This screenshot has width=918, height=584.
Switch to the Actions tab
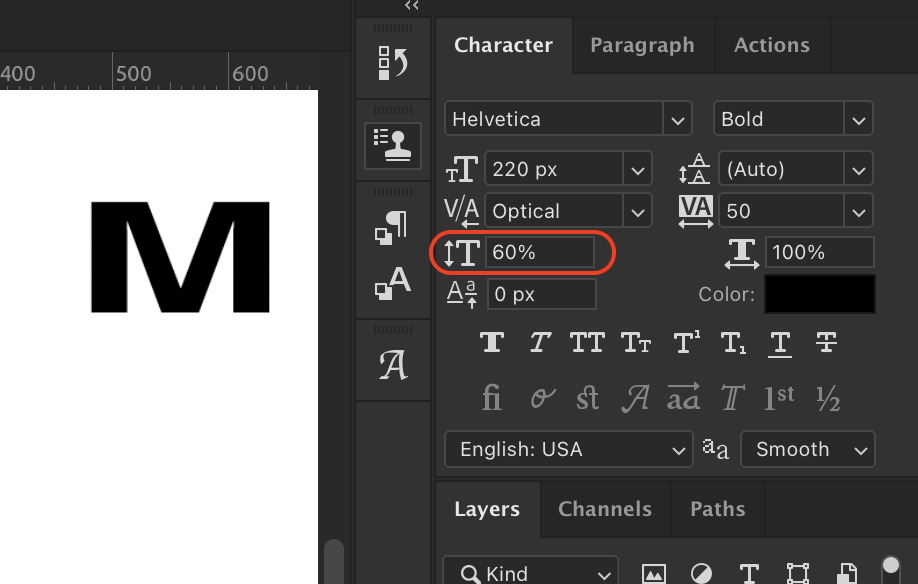click(x=772, y=45)
